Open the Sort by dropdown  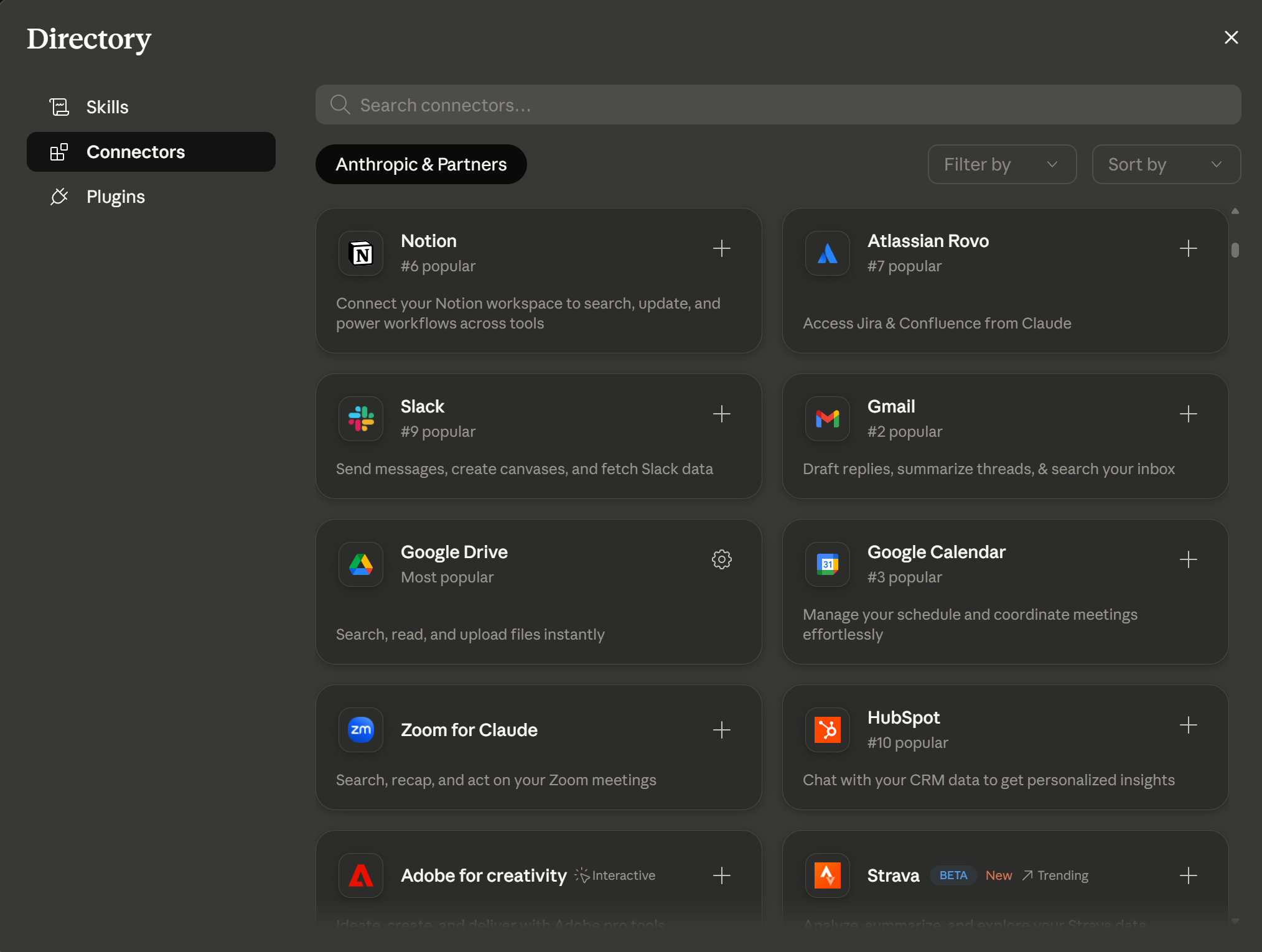[x=1166, y=164]
